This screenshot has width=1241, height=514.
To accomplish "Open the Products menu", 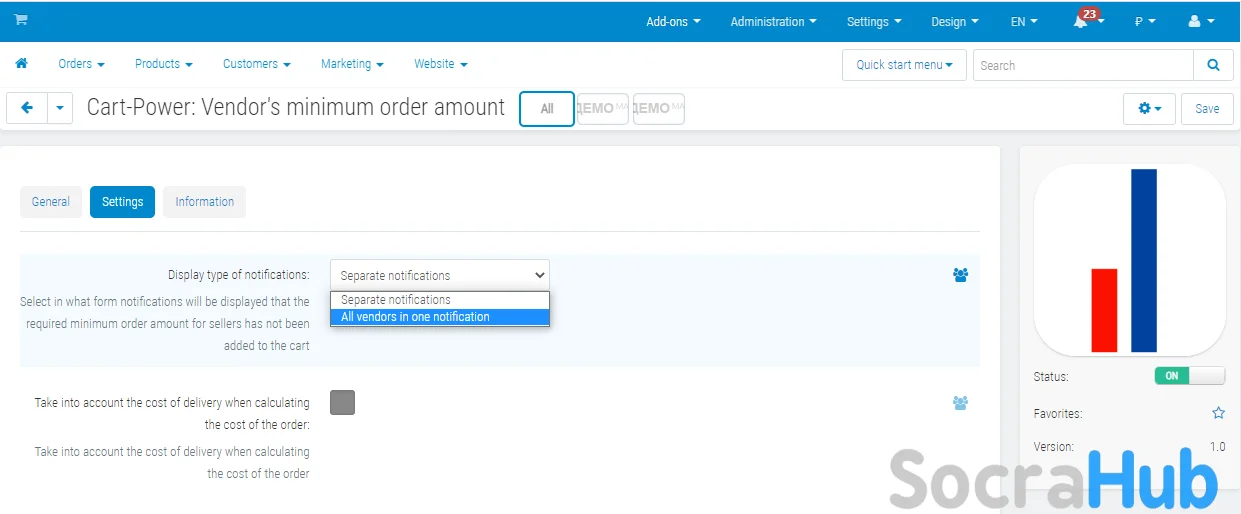I will coord(164,63).
